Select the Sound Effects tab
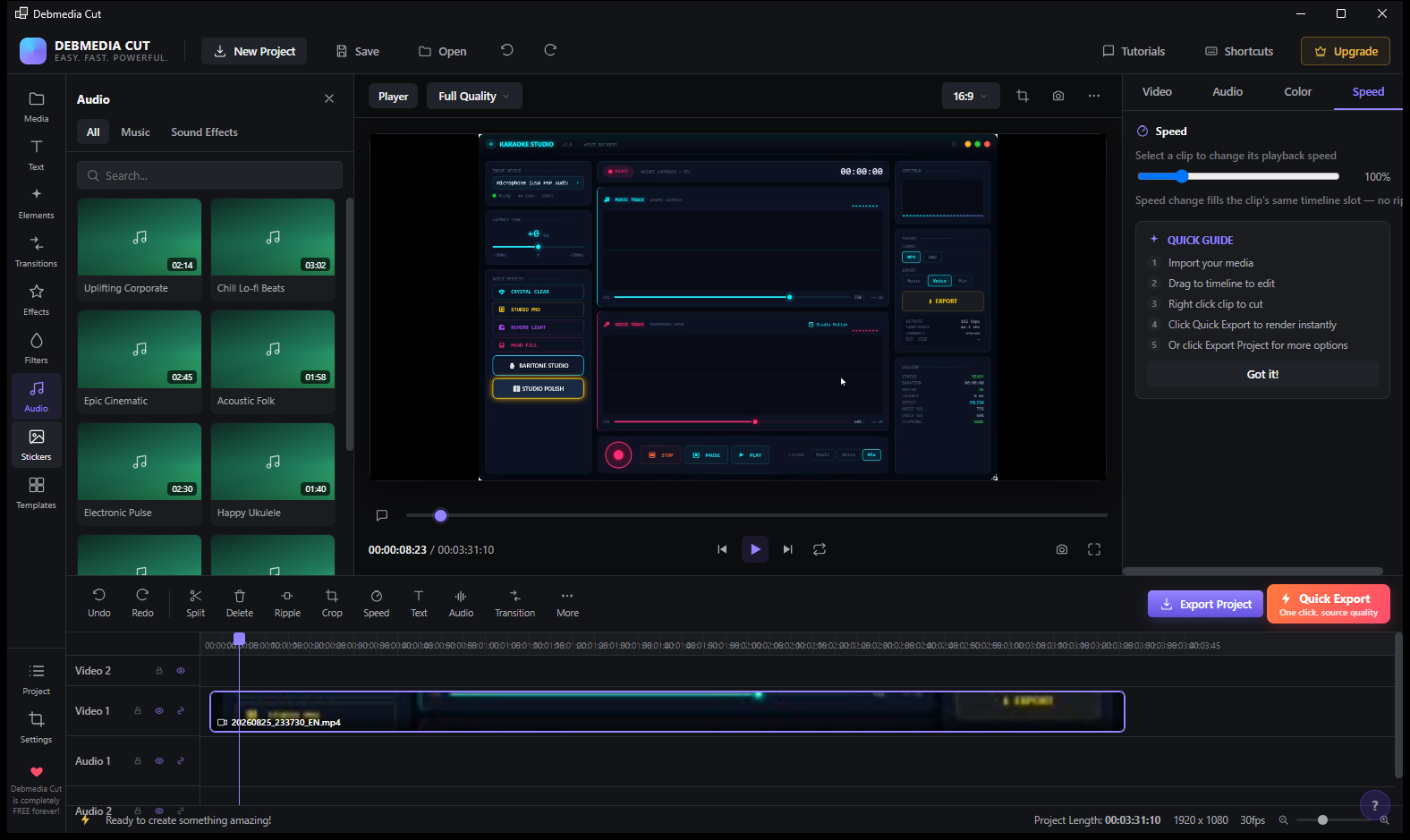Image resolution: width=1410 pixels, height=840 pixels. coord(204,132)
